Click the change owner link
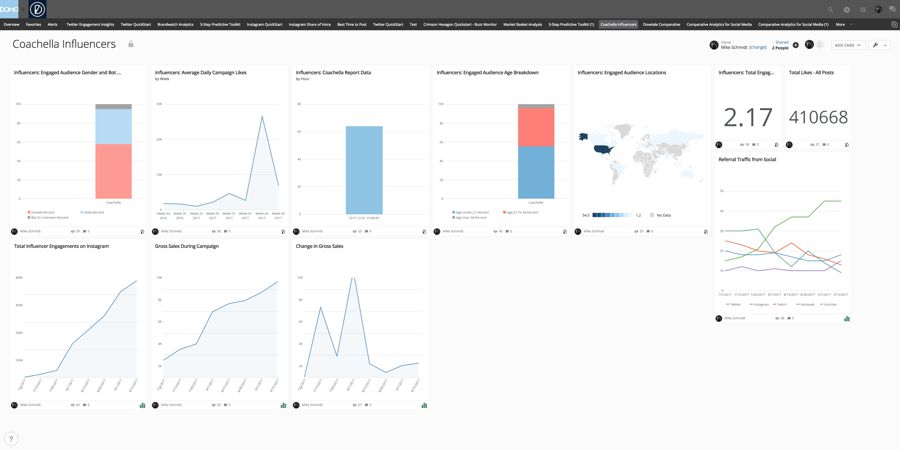 click(758, 47)
